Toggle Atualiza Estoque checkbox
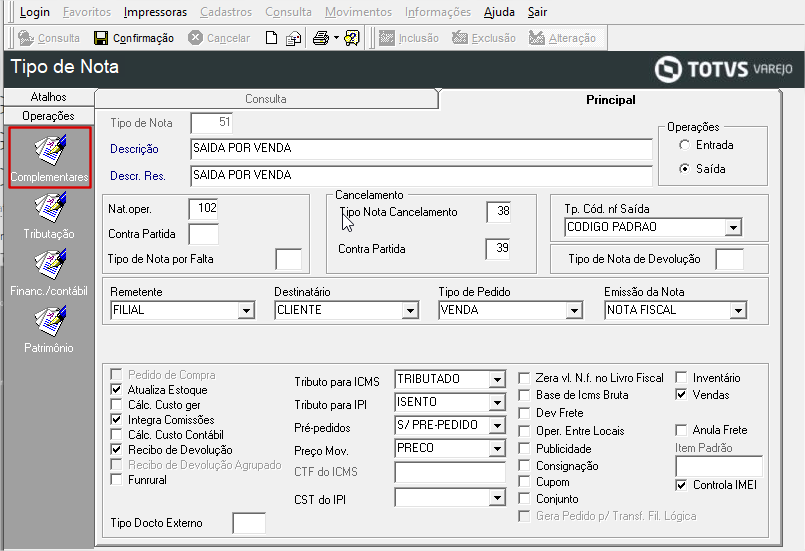Image resolution: width=805 pixels, height=551 pixels. 117,389
